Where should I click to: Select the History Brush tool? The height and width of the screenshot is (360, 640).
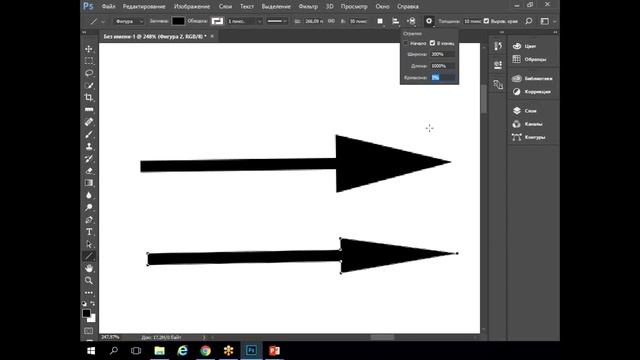(89, 159)
